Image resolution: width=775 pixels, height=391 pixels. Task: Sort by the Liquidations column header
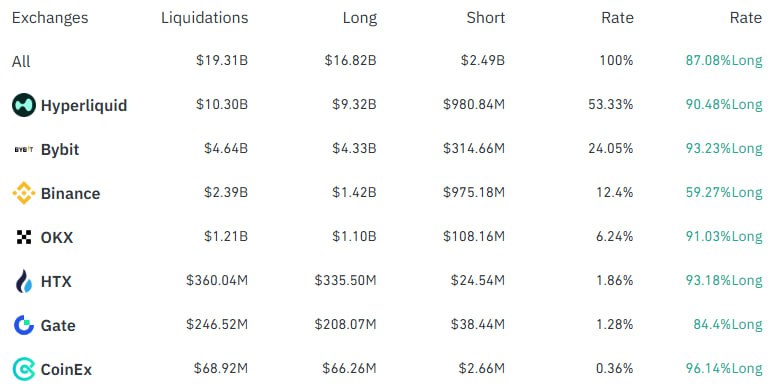coord(205,18)
